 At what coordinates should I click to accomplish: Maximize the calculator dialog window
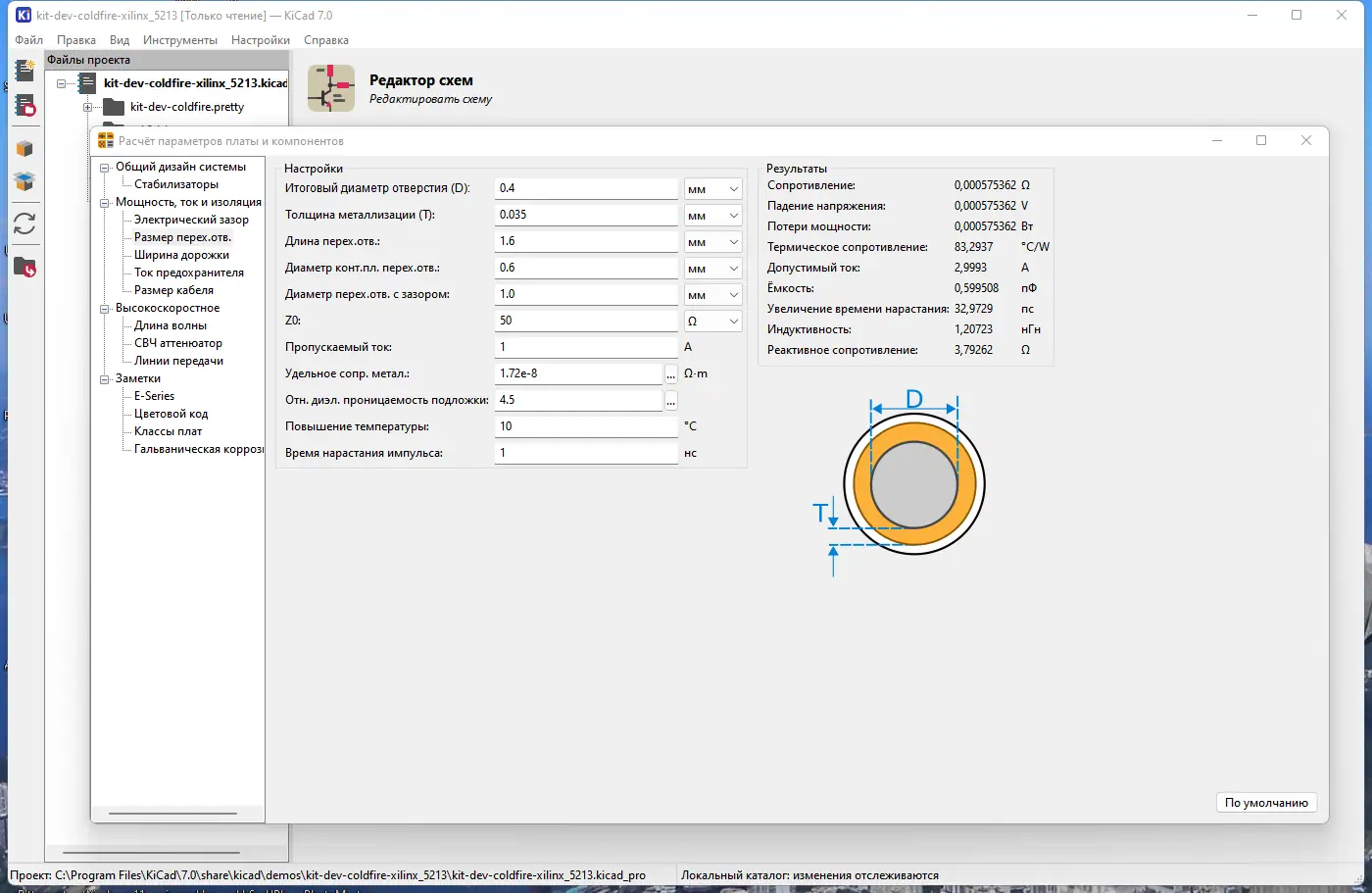coord(1261,140)
